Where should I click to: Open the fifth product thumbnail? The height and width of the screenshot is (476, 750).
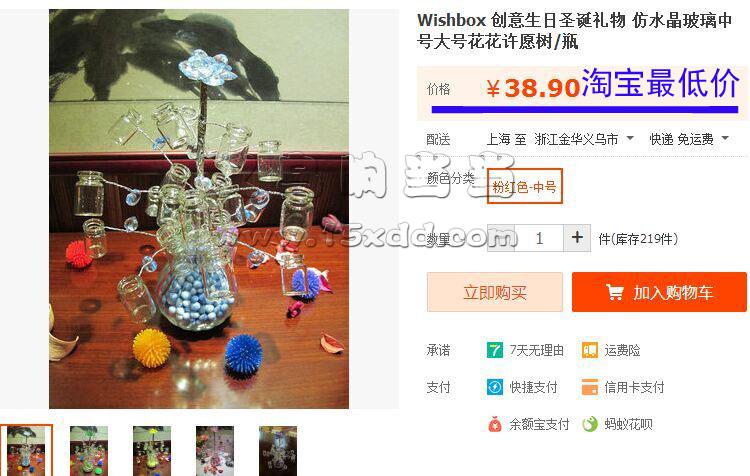point(278,451)
